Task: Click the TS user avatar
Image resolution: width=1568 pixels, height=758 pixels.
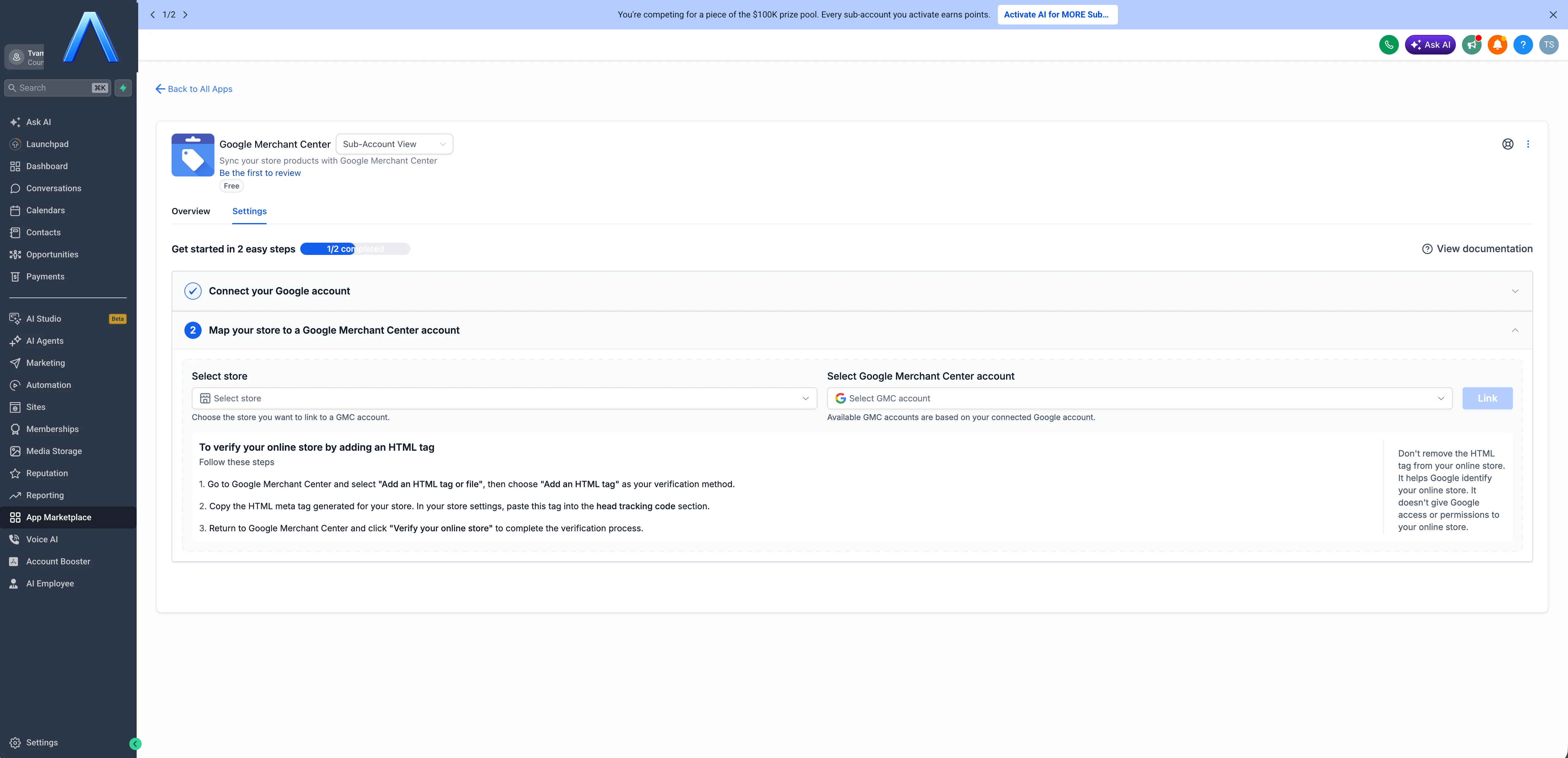Action: [1548, 44]
